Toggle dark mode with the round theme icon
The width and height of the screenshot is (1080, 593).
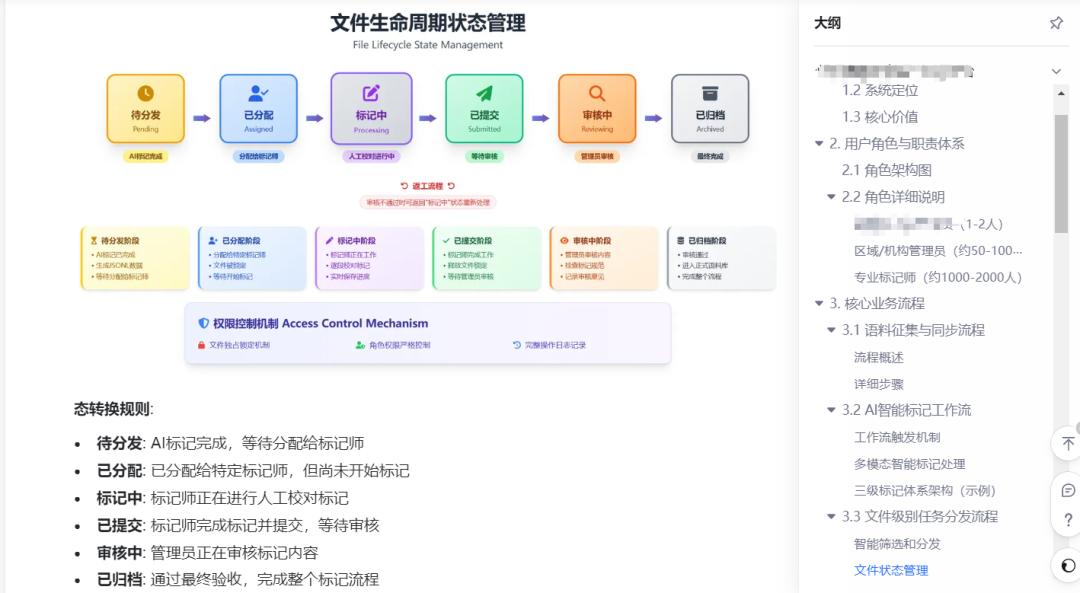(1067, 565)
